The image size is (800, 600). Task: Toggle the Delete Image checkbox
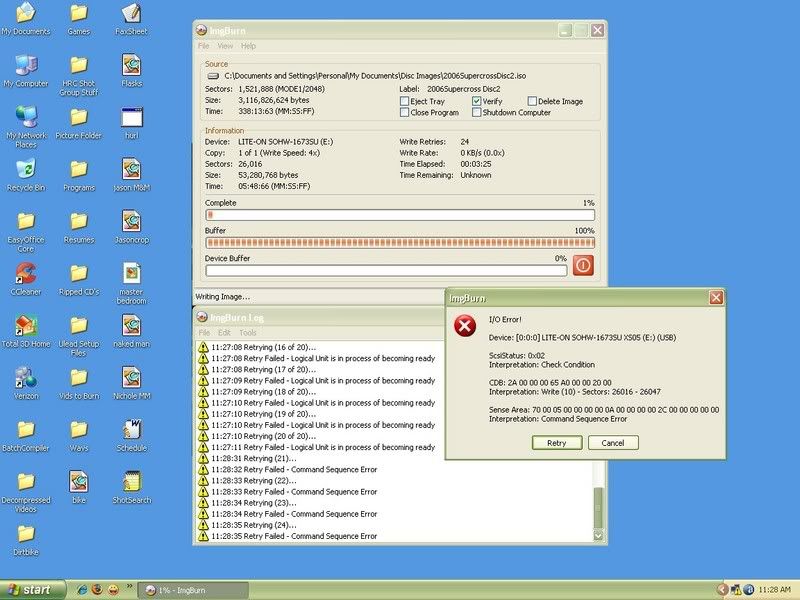(532, 102)
